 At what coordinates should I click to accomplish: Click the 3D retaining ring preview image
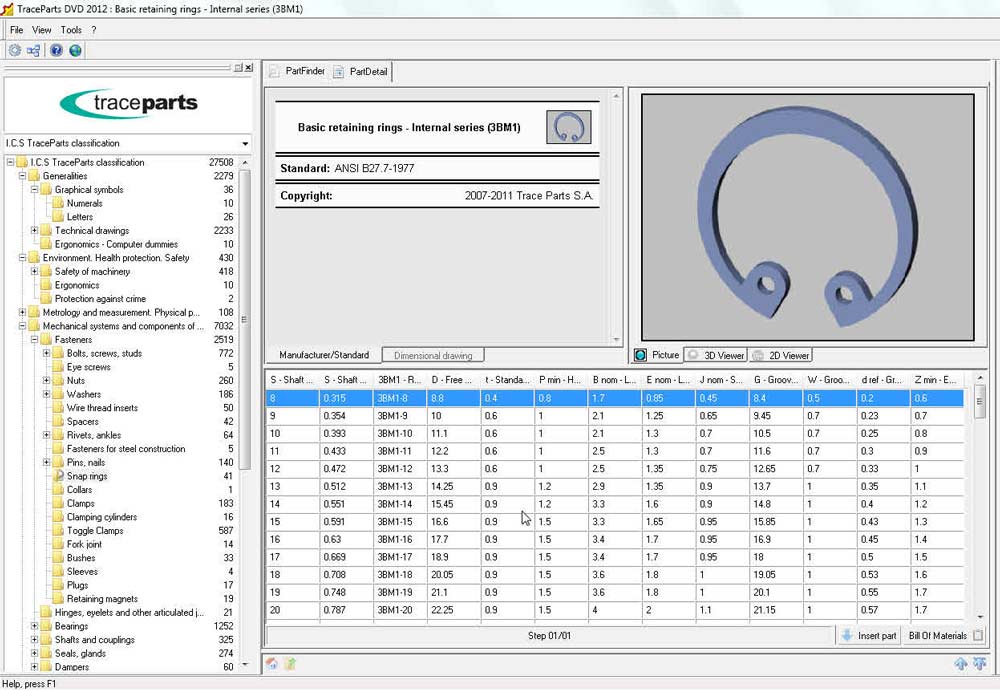(807, 217)
